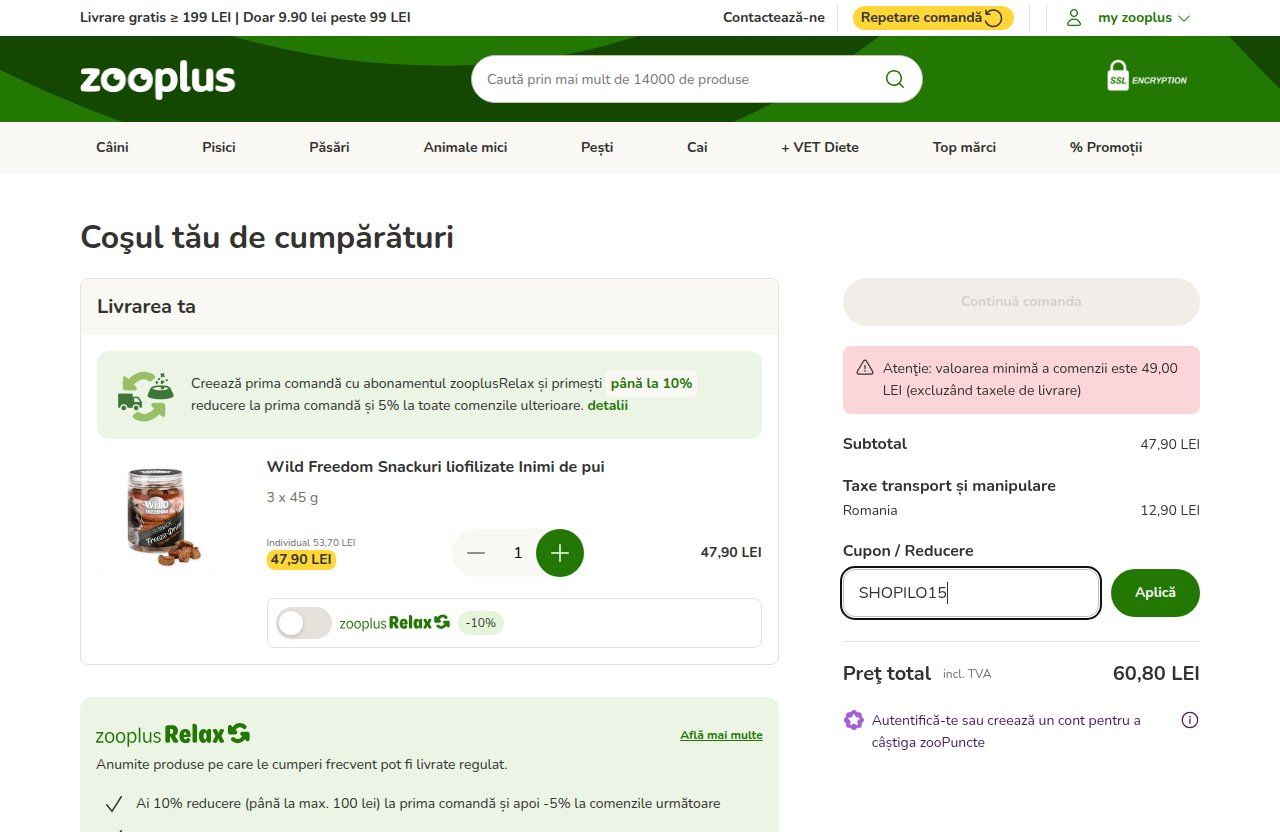Click the zooplus Relax heading logo in green panel
Screen dimensions: 1280x832
173,735
